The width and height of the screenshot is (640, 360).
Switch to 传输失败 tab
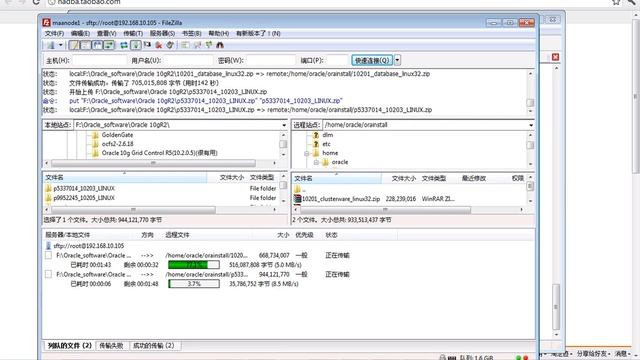(111, 346)
